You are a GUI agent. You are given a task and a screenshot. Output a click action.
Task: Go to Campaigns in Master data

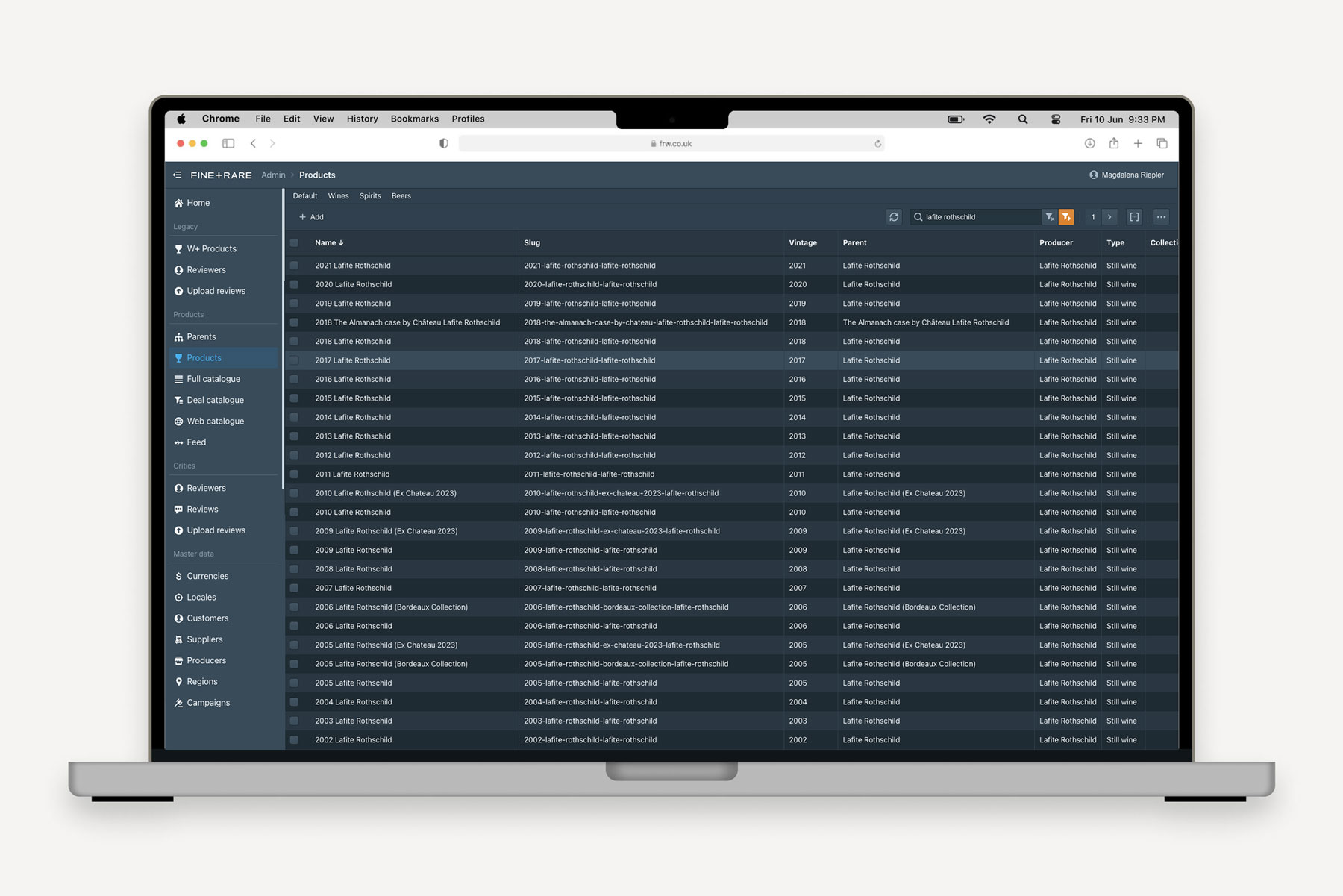208,703
